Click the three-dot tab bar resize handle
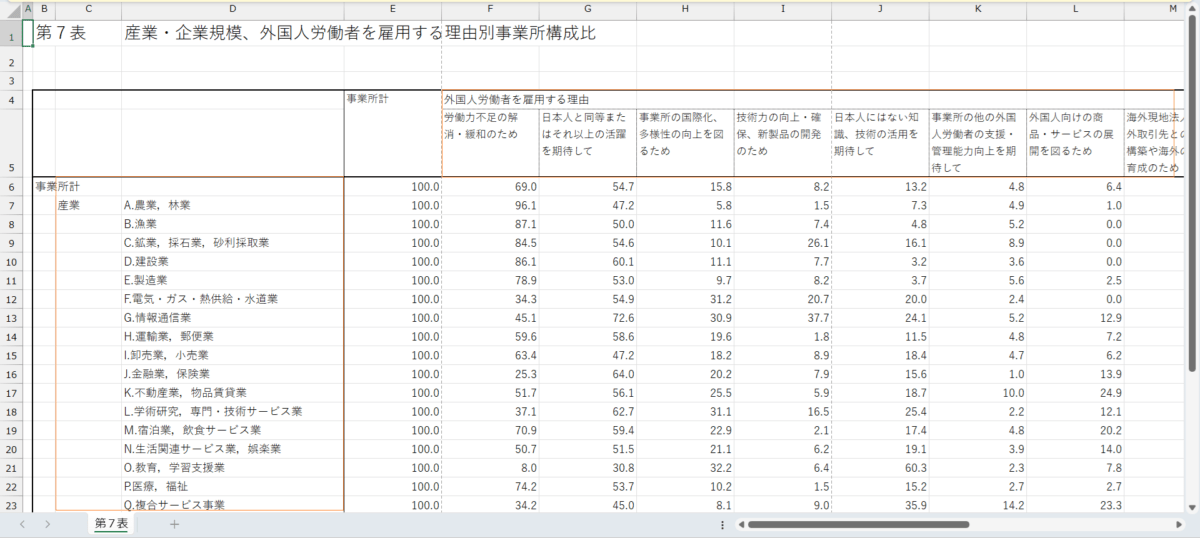Viewport: 1200px width, 538px height. tap(722, 524)
